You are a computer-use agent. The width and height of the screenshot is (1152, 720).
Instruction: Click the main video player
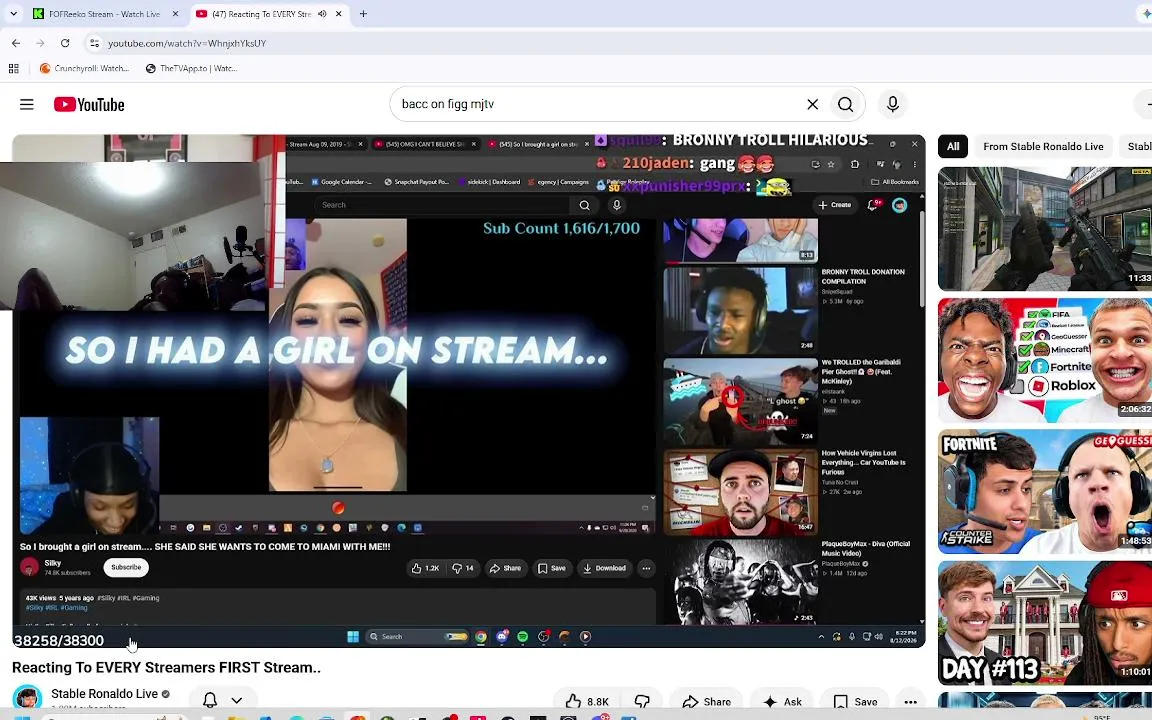(x=469, y=391)
